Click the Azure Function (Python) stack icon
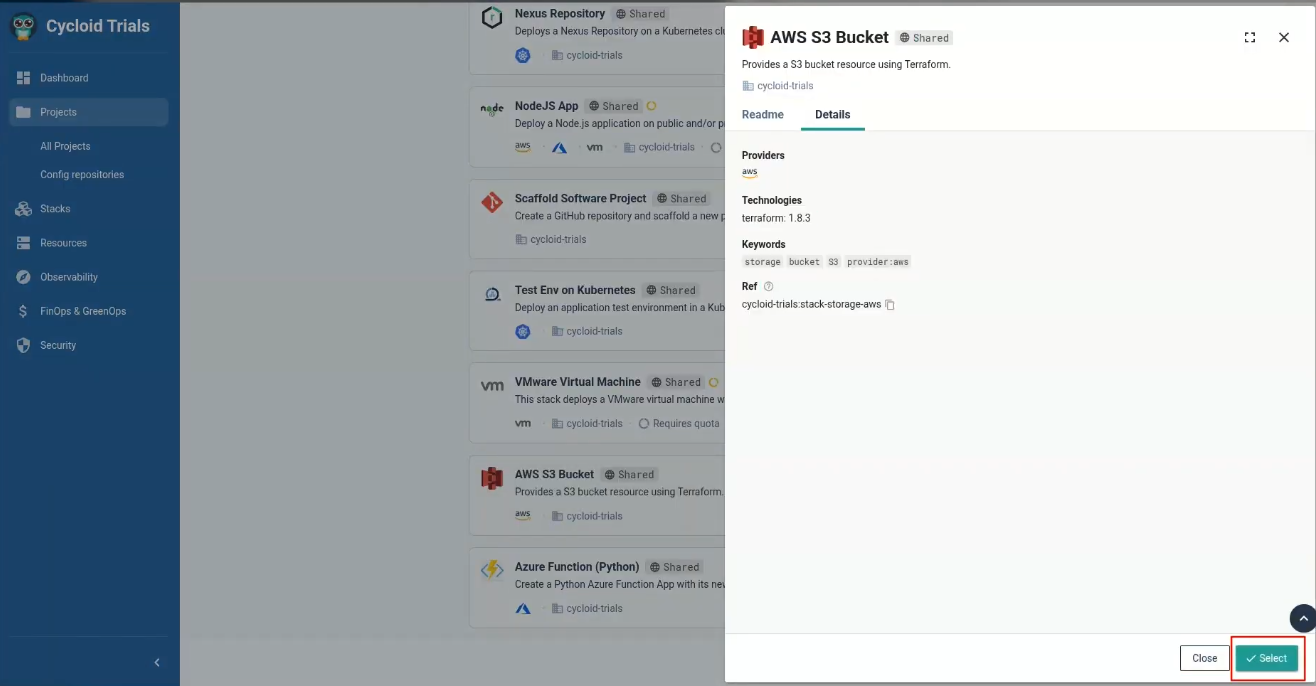1316x686 pixels. 492,570
